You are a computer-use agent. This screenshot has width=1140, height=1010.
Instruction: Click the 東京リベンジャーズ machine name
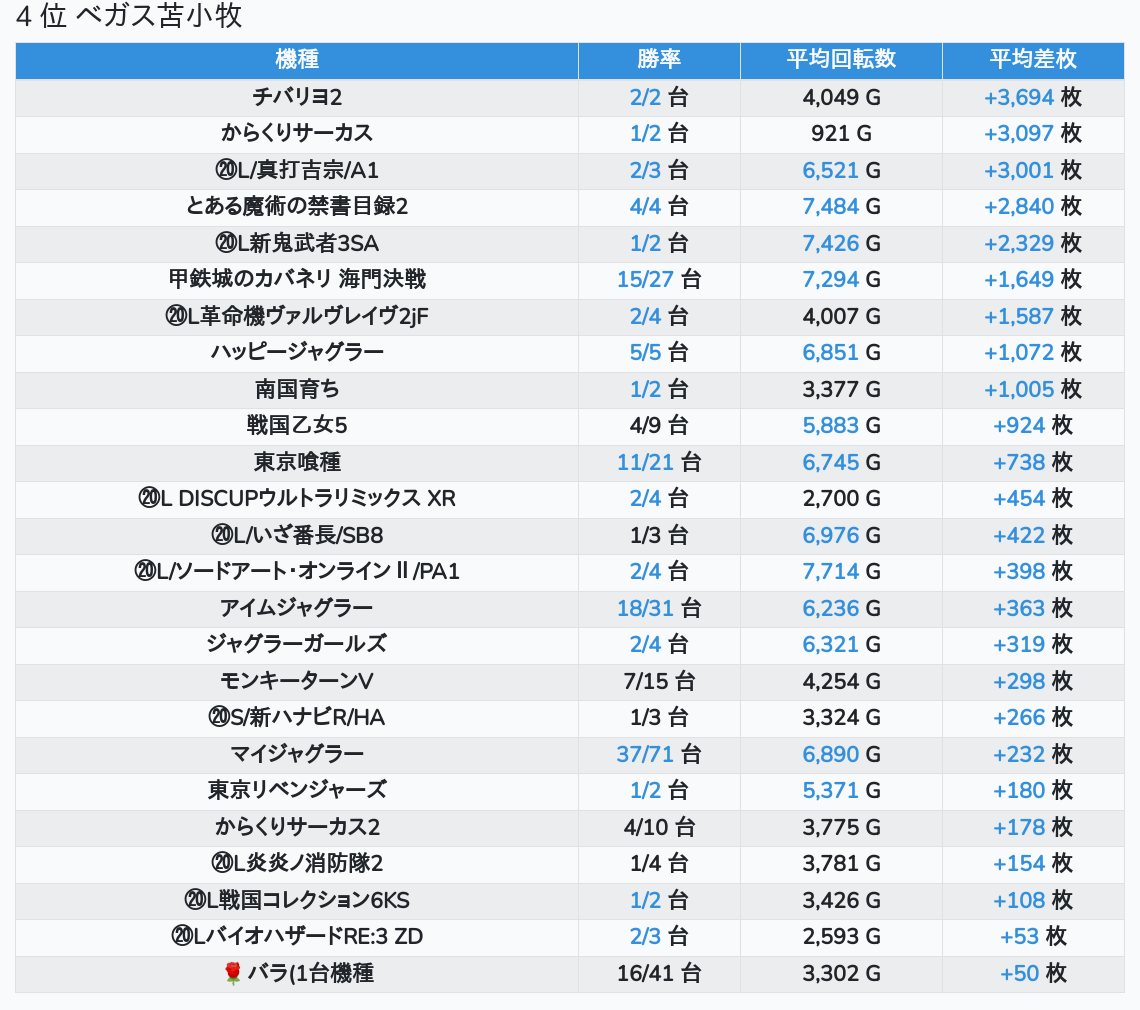tap(297, 790)
